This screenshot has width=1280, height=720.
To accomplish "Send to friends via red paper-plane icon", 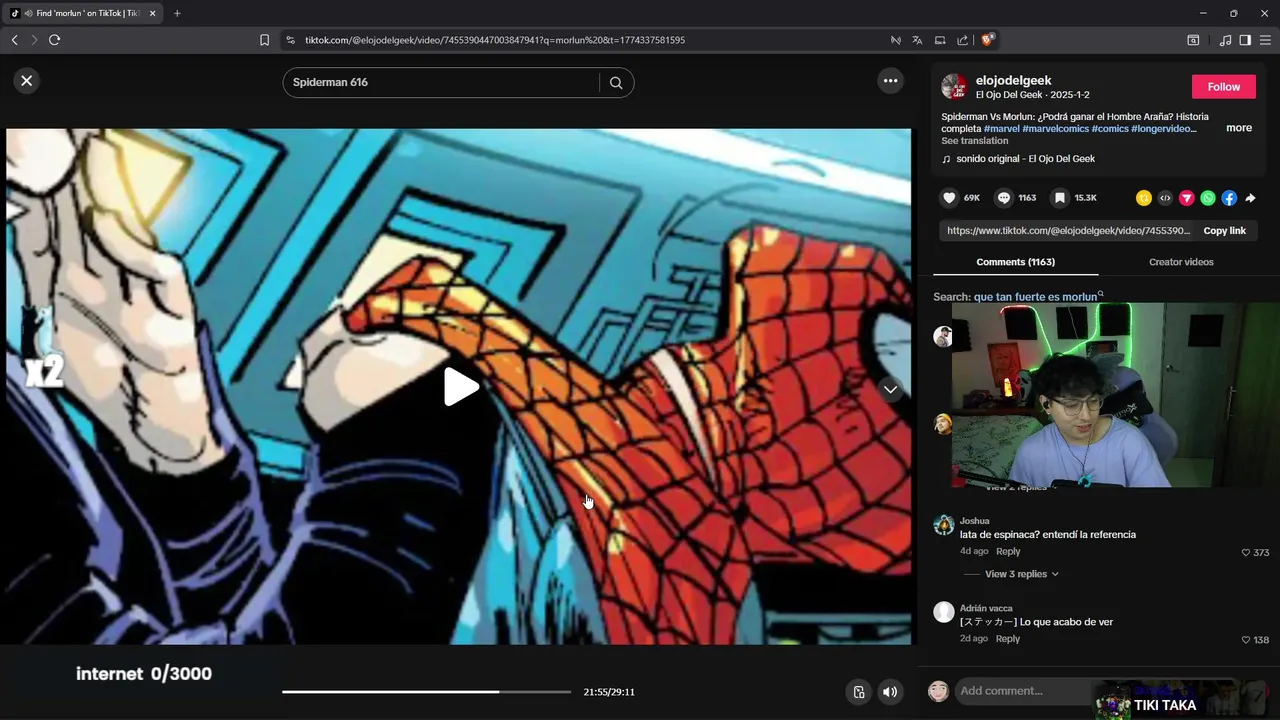I will pos(1187,198).
